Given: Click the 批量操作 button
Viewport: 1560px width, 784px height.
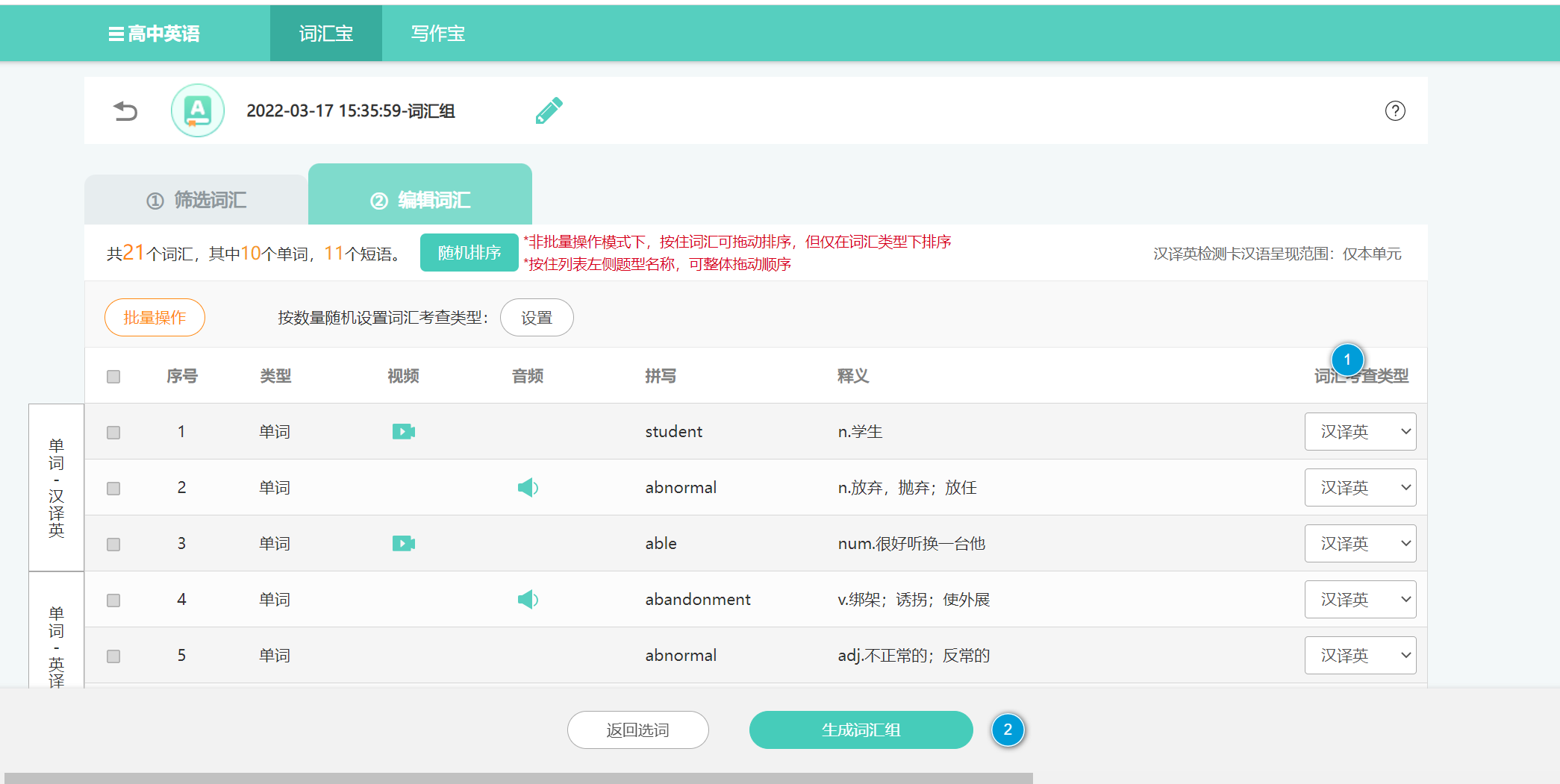Looking at the screenshot, I should tap(155, 318).
